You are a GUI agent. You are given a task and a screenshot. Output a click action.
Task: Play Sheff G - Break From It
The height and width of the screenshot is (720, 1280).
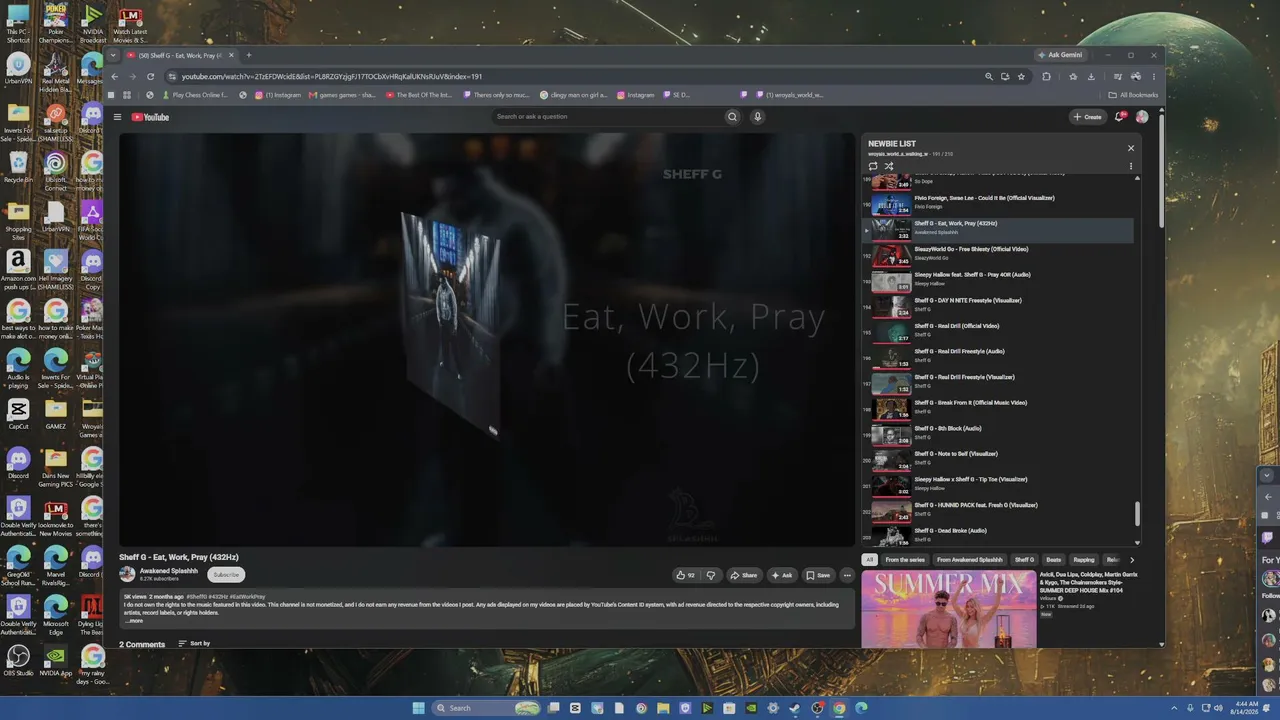click(x=1000, y=409)
